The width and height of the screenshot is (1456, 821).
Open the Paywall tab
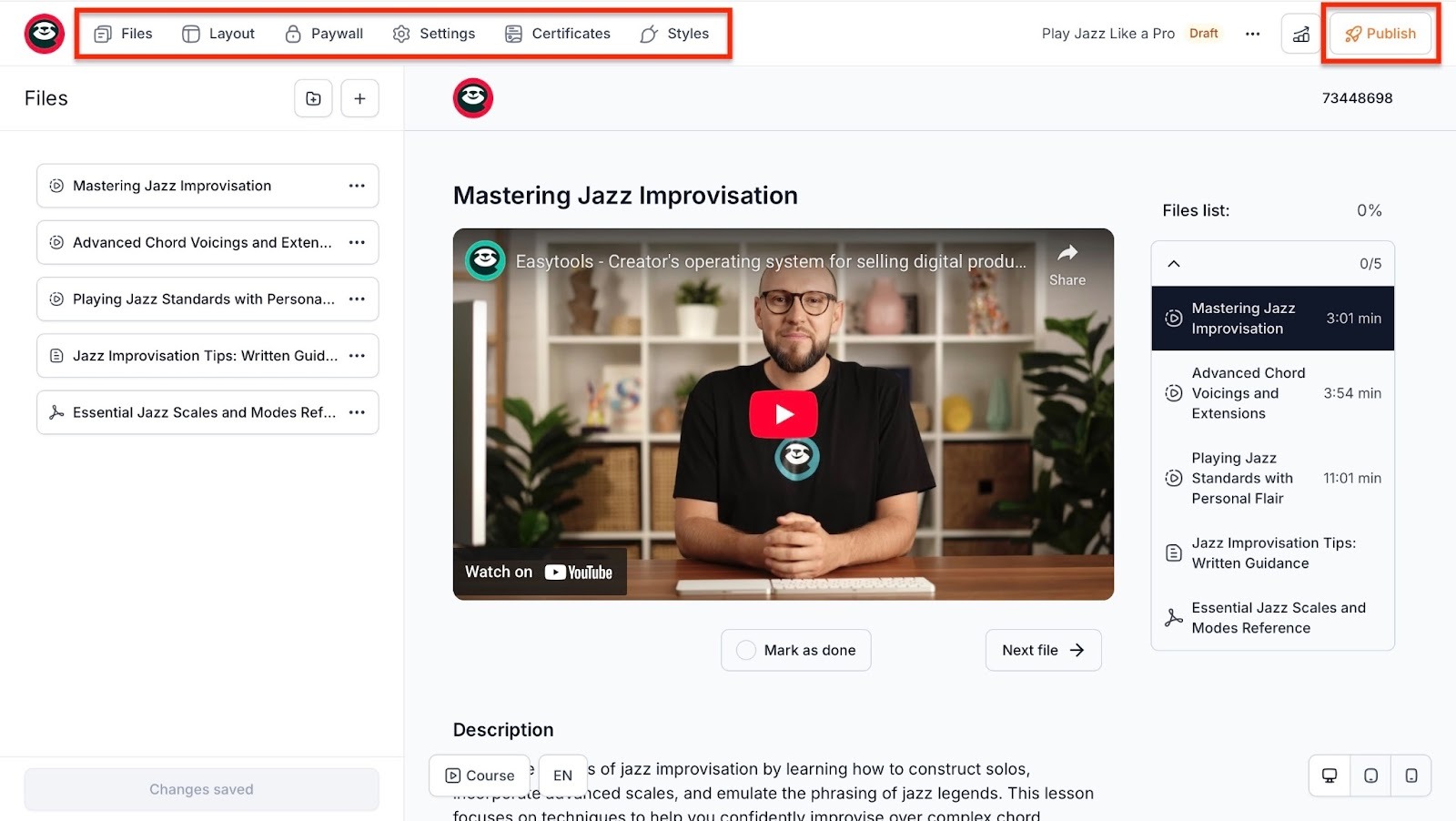pos(324,34)
